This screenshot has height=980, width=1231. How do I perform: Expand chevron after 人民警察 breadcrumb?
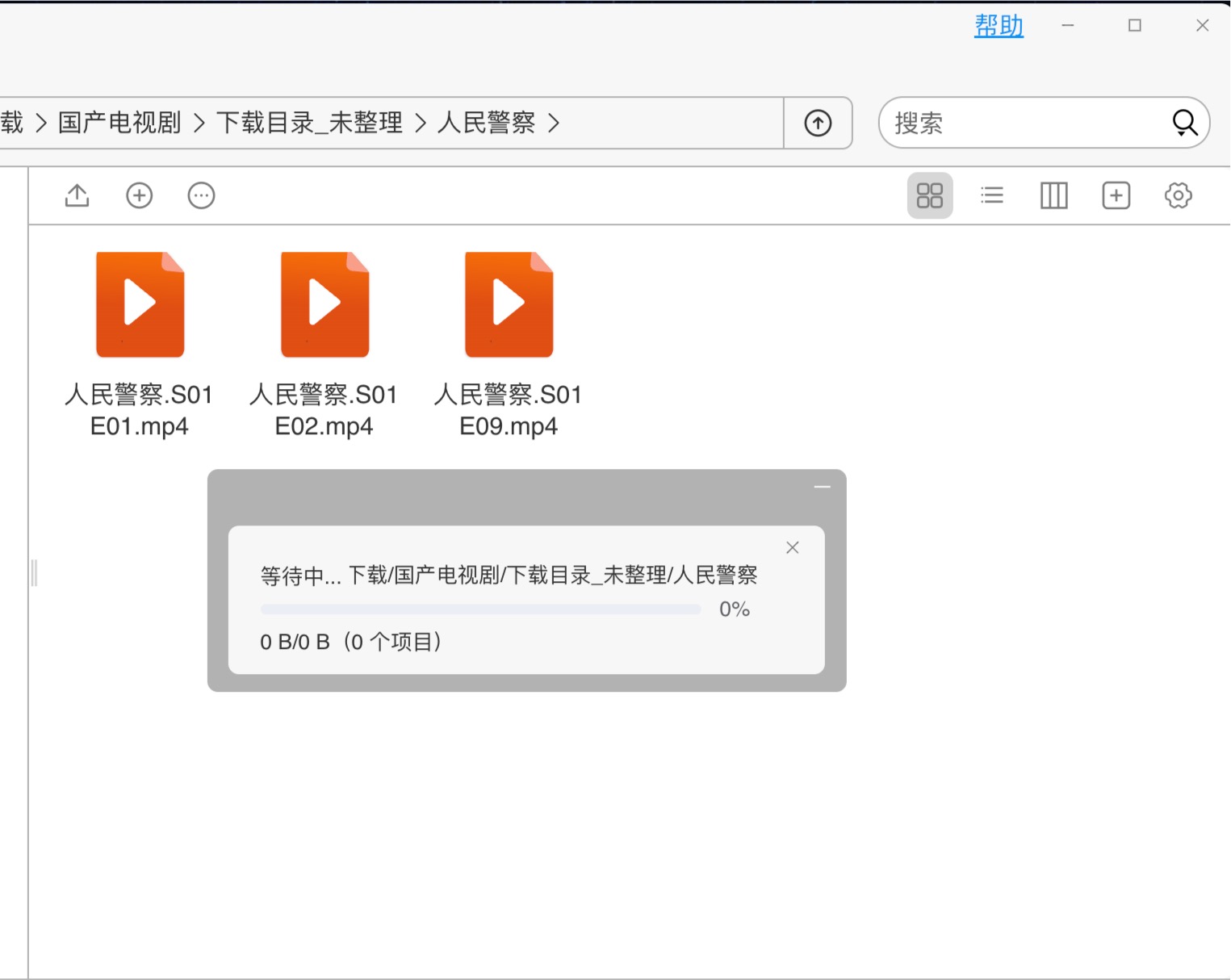point(554,123)
